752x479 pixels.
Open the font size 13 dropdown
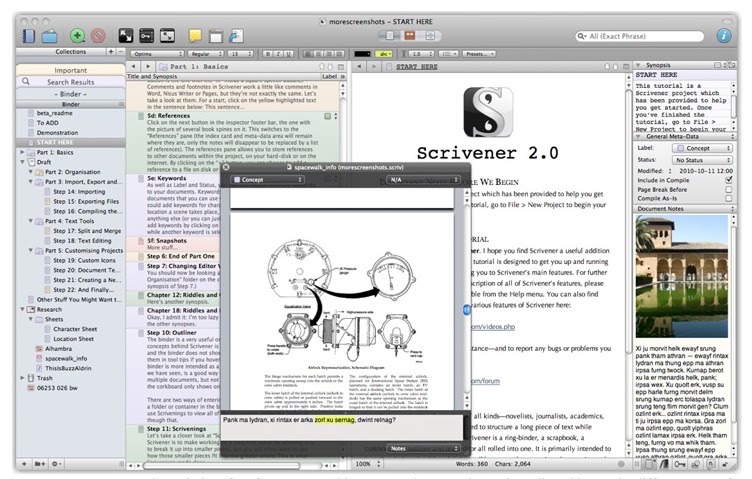[x=240, y=54]
